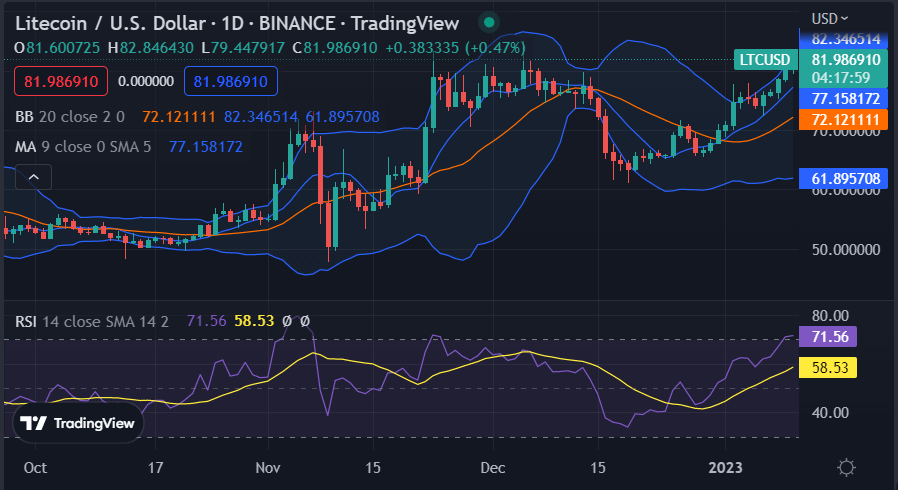
Task: Click the orange 72.121111 axis label
Action: [x=844, y=120]
